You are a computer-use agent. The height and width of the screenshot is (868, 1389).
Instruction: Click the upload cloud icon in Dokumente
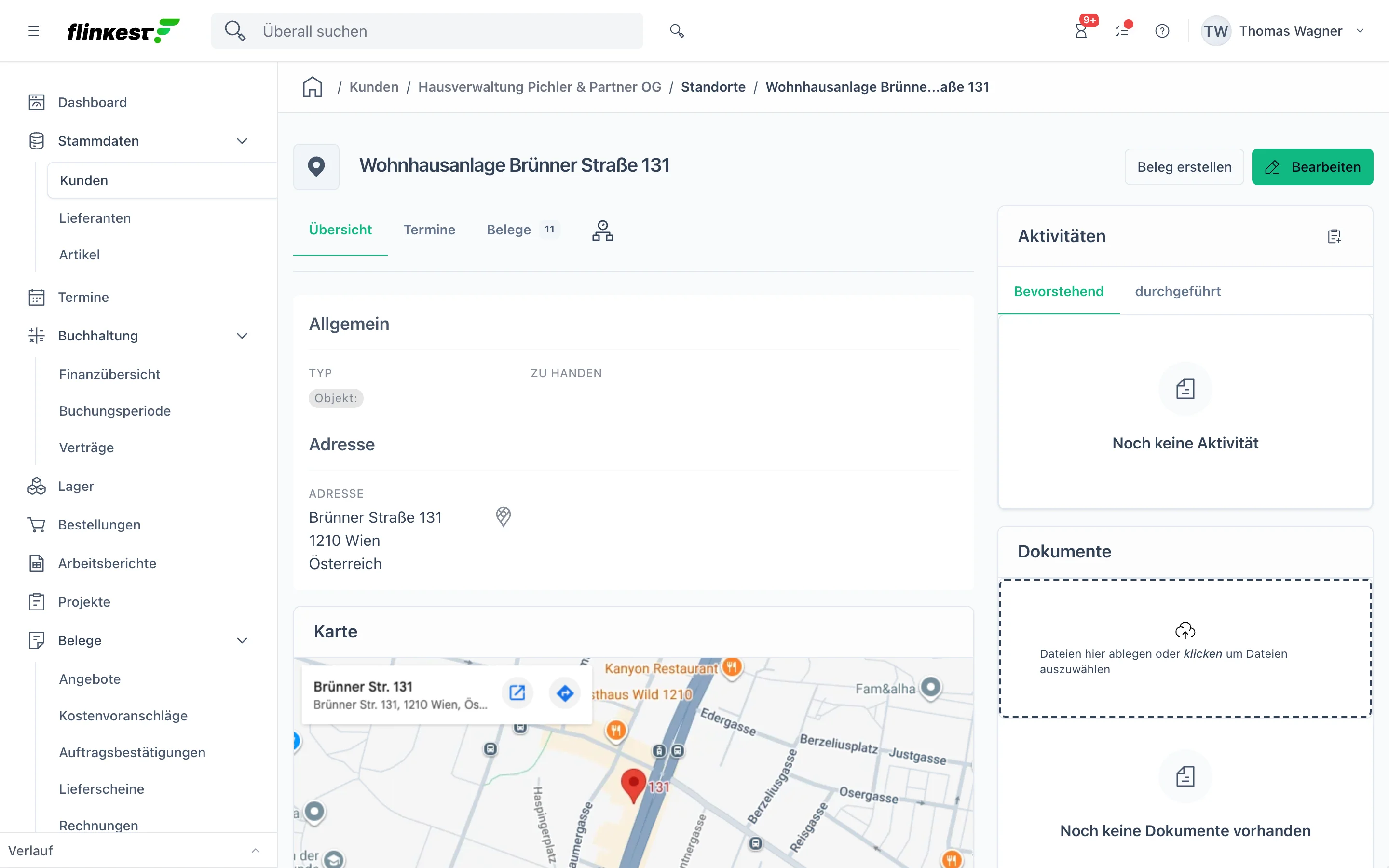pos(1185,630)
